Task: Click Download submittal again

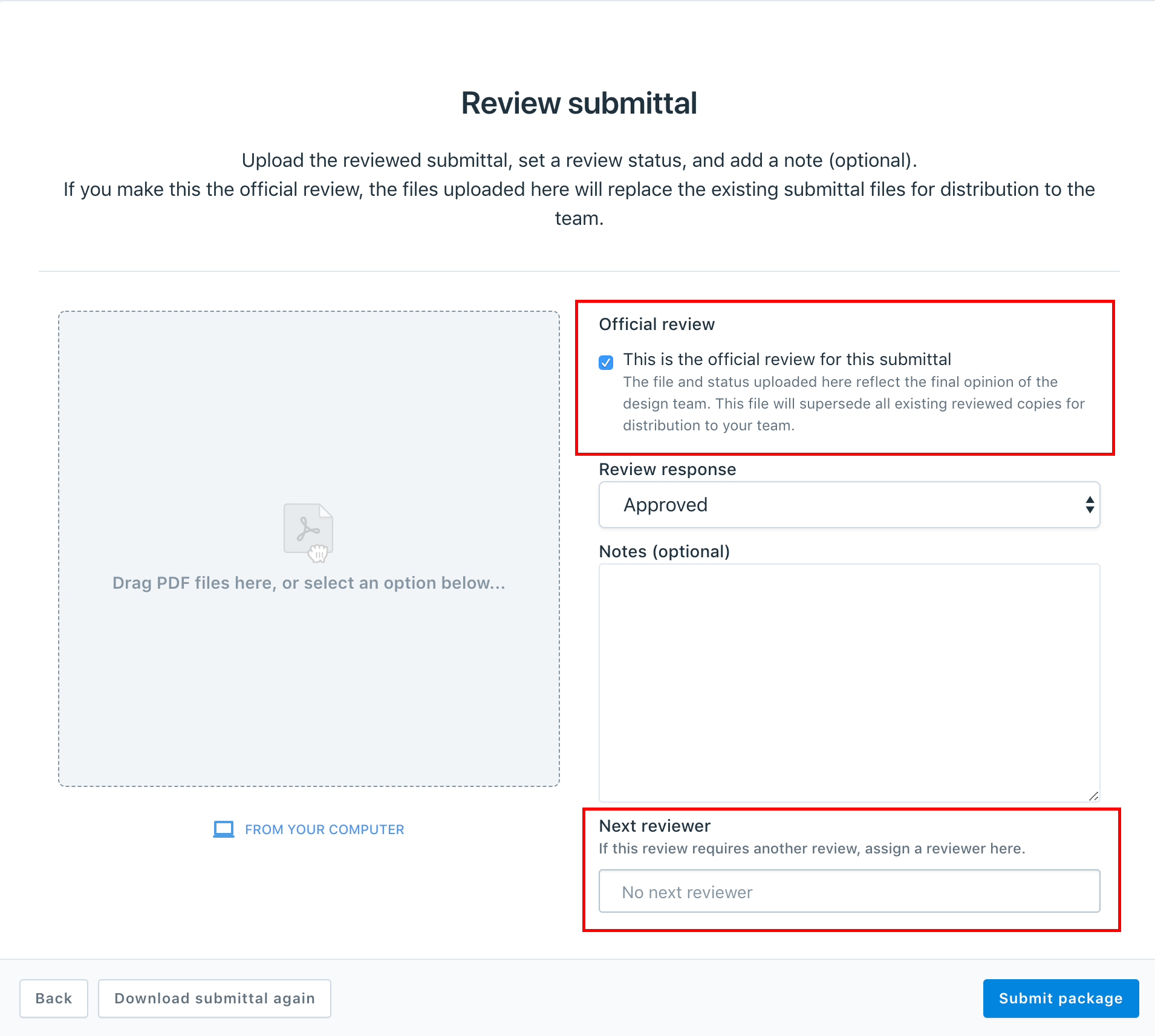Action: pyautogui.click(x=215, y=999)
